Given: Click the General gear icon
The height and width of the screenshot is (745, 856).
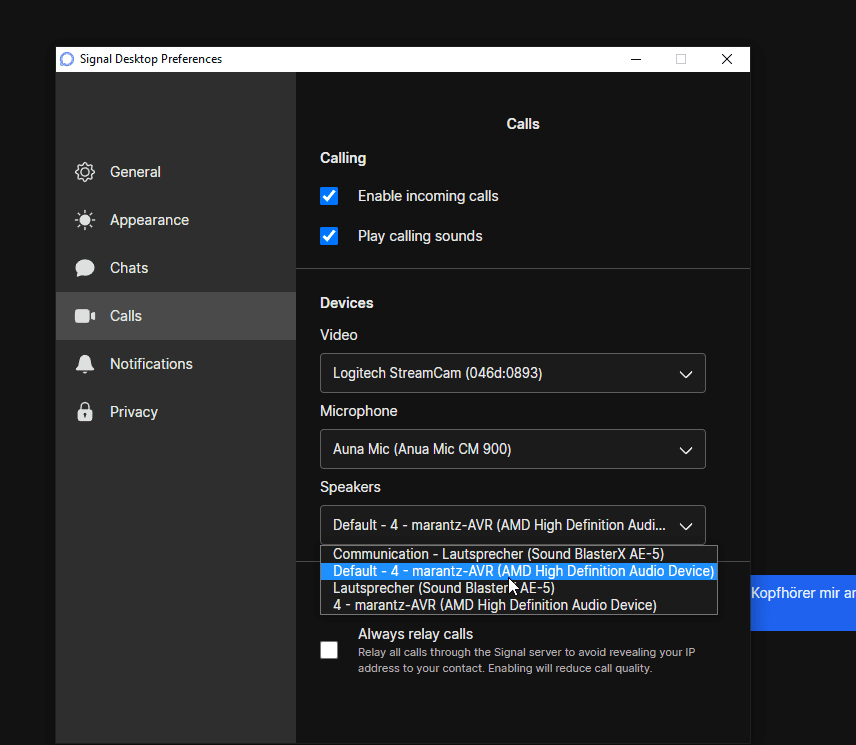Looking at the screenshot, I should pos(85,172).
